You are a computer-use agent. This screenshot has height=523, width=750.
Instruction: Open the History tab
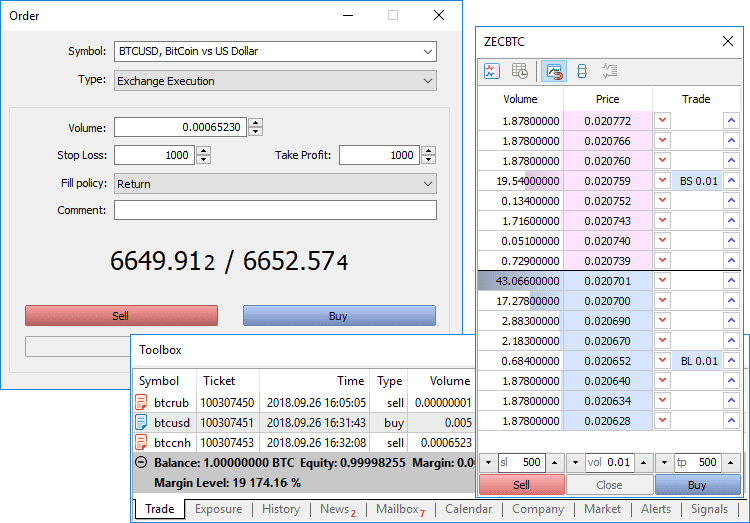(x=281, y=509)
